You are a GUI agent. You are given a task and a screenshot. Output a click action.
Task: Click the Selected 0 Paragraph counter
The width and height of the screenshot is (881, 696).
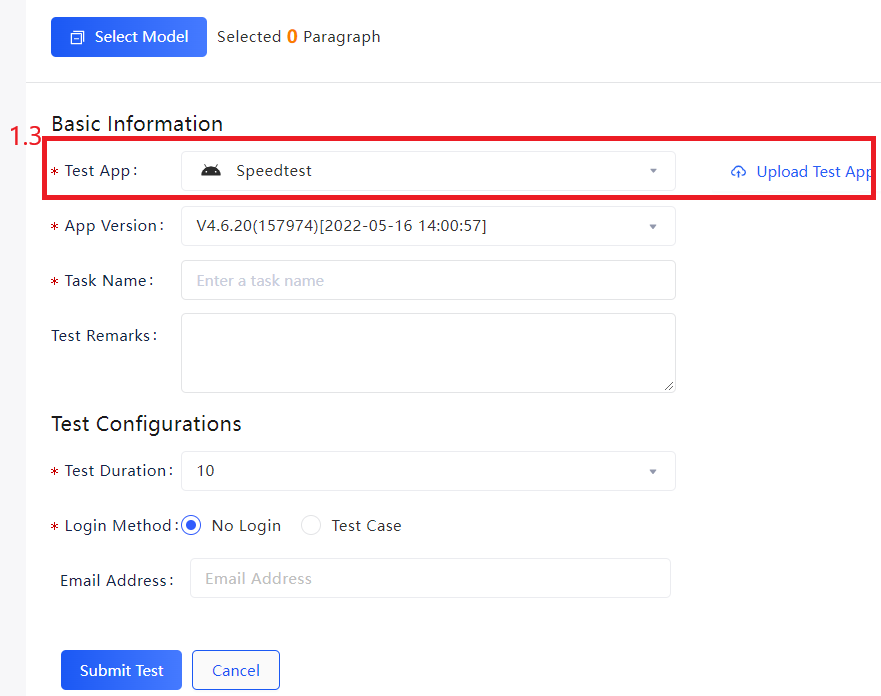coord(299,37)
